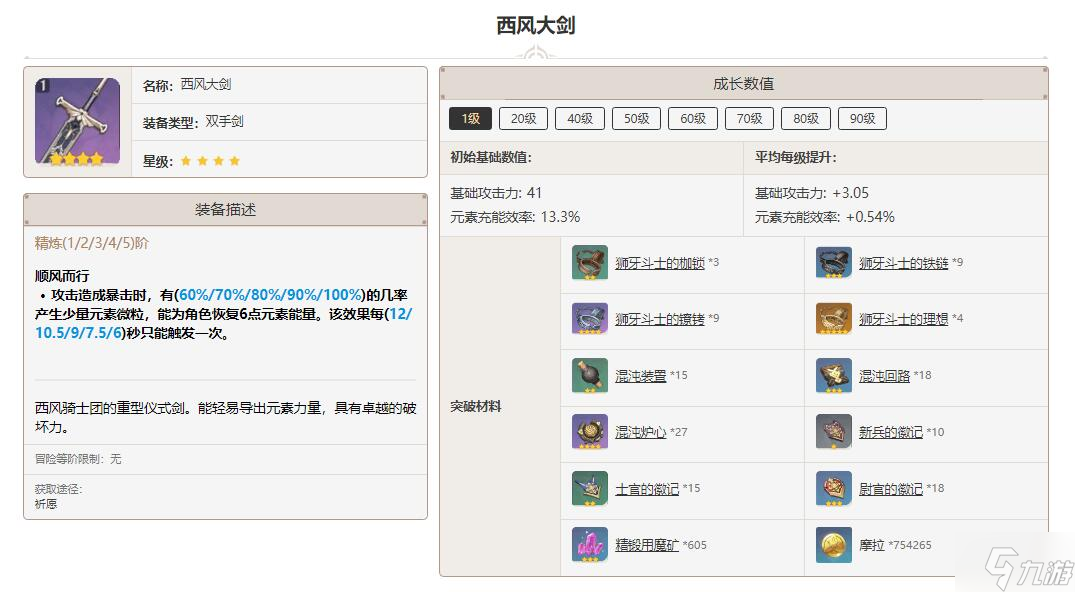Open the 狮牙斗士的枷锁 link
The image size is (1075, 592).
660,263
